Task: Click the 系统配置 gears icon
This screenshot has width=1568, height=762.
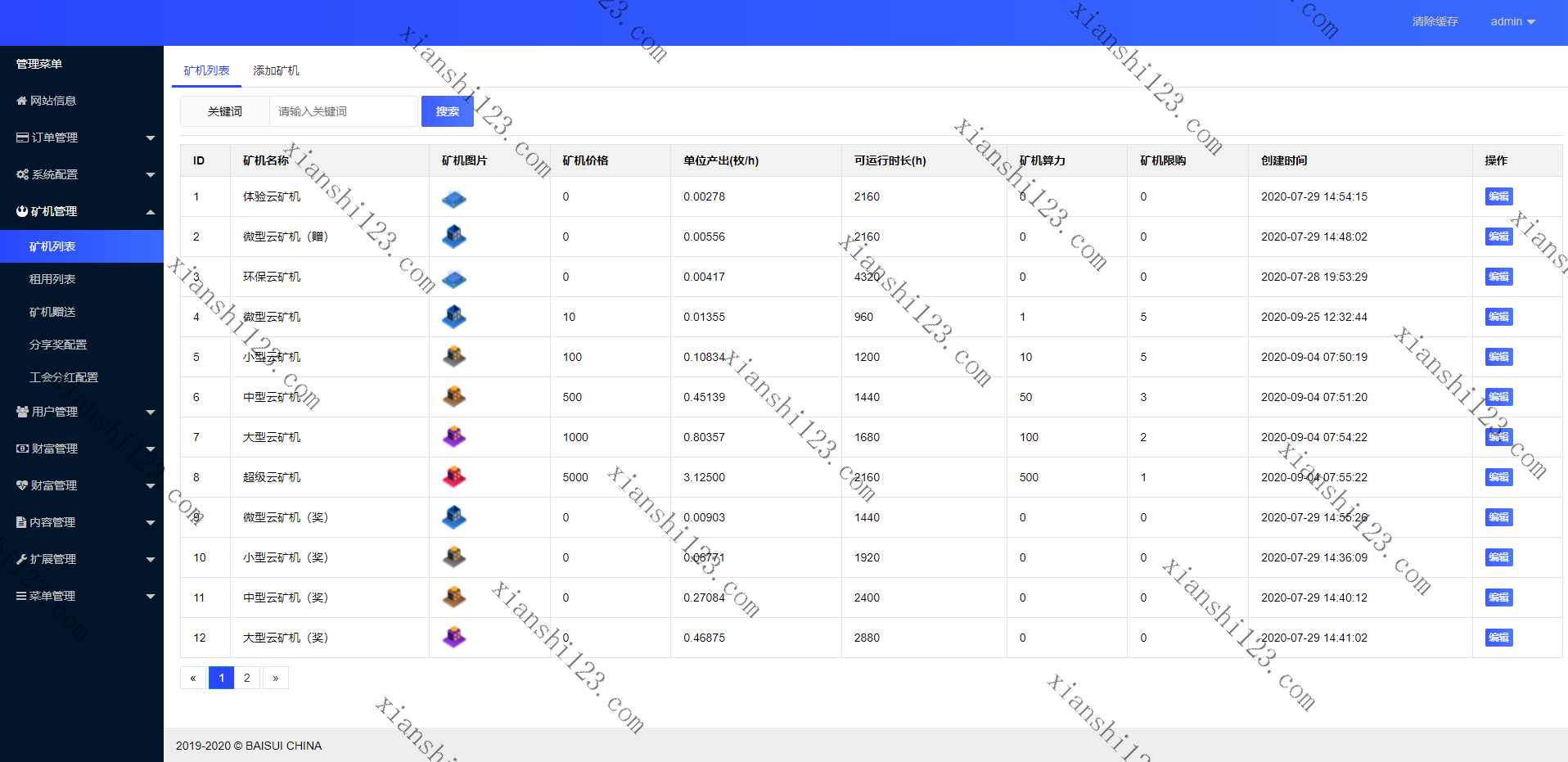Action: coord(22,174)
